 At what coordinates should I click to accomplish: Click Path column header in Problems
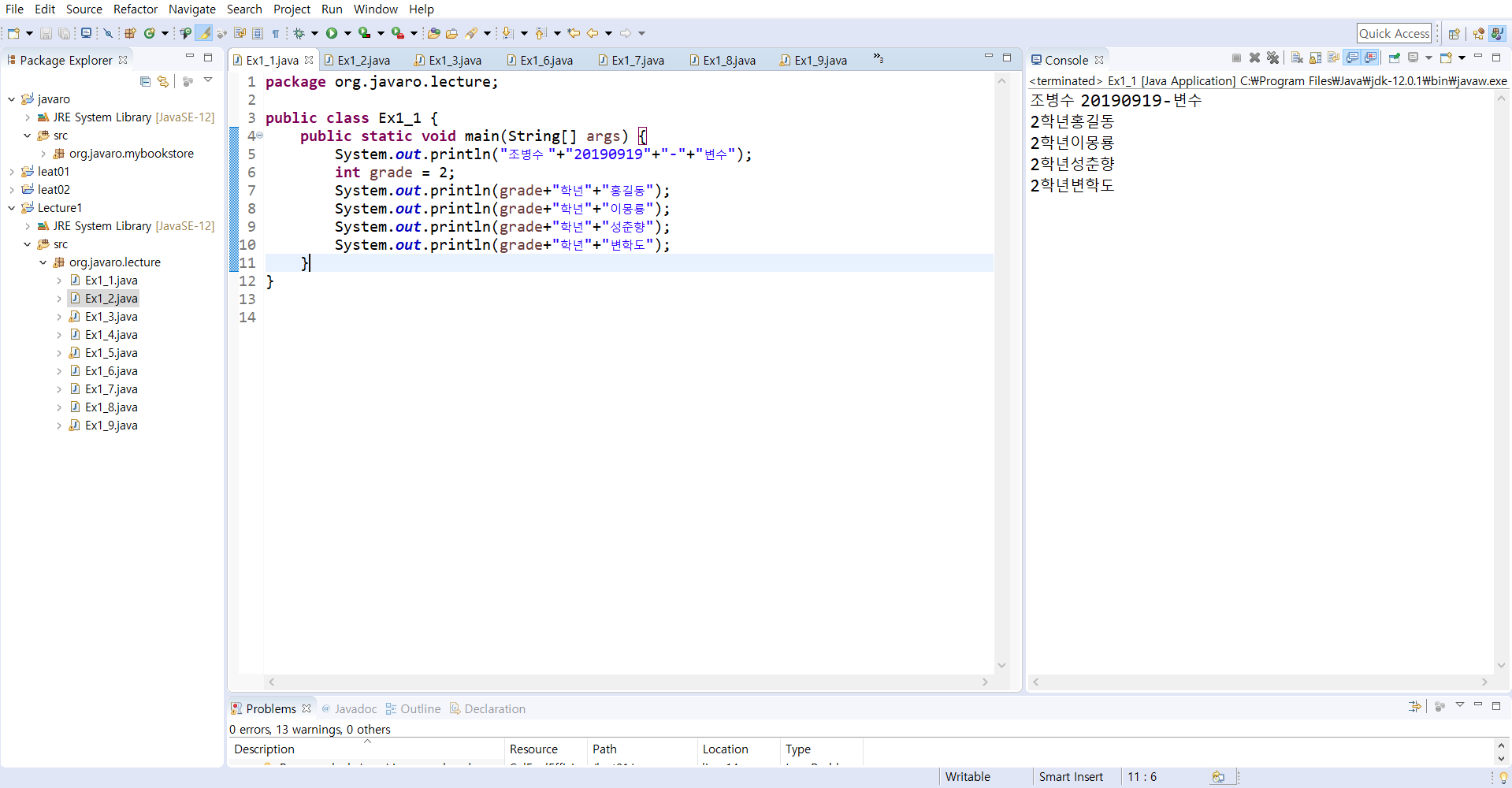[x=641, y=749]
